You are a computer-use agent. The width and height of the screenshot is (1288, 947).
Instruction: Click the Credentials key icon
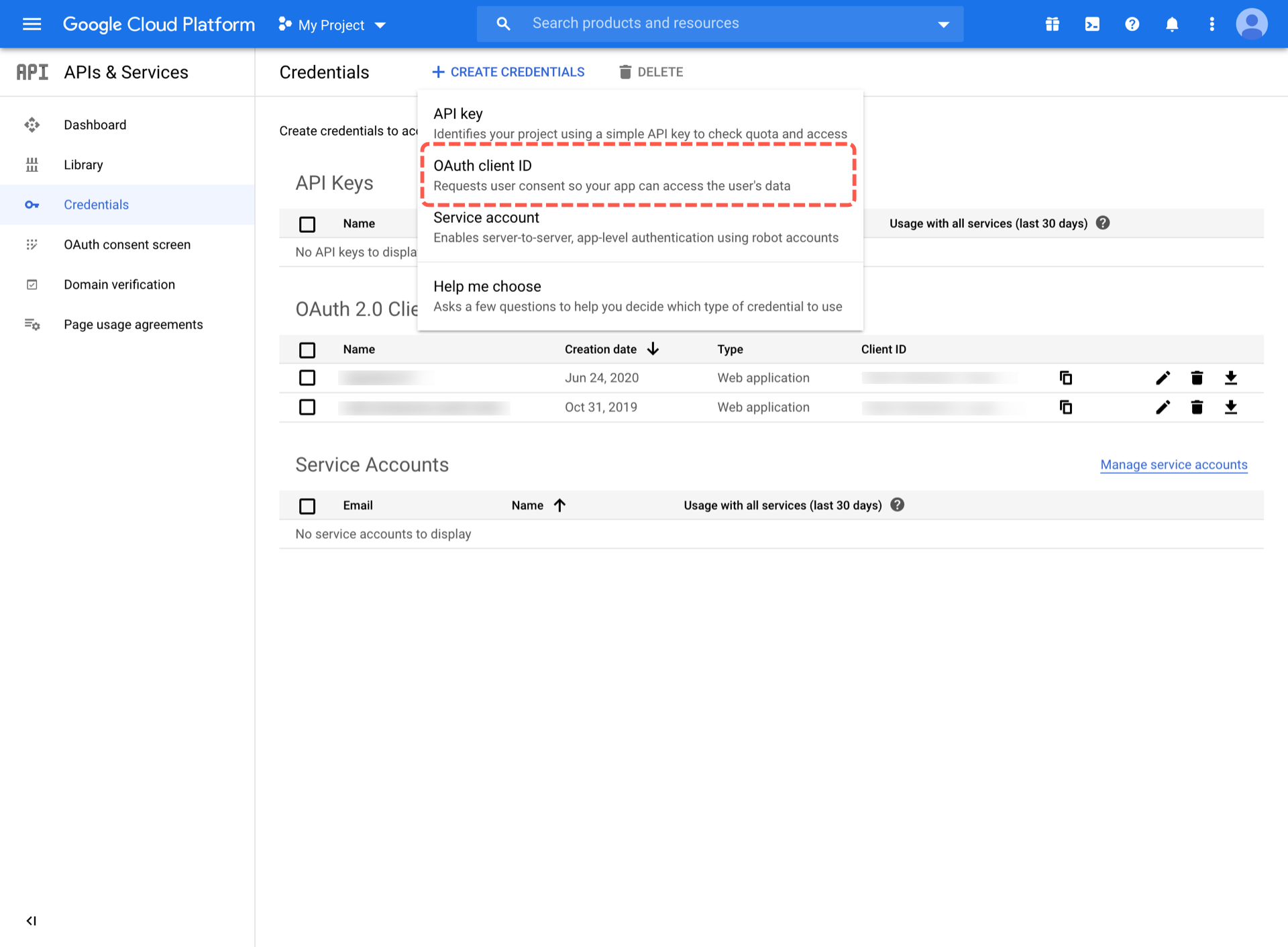(32, 205)
